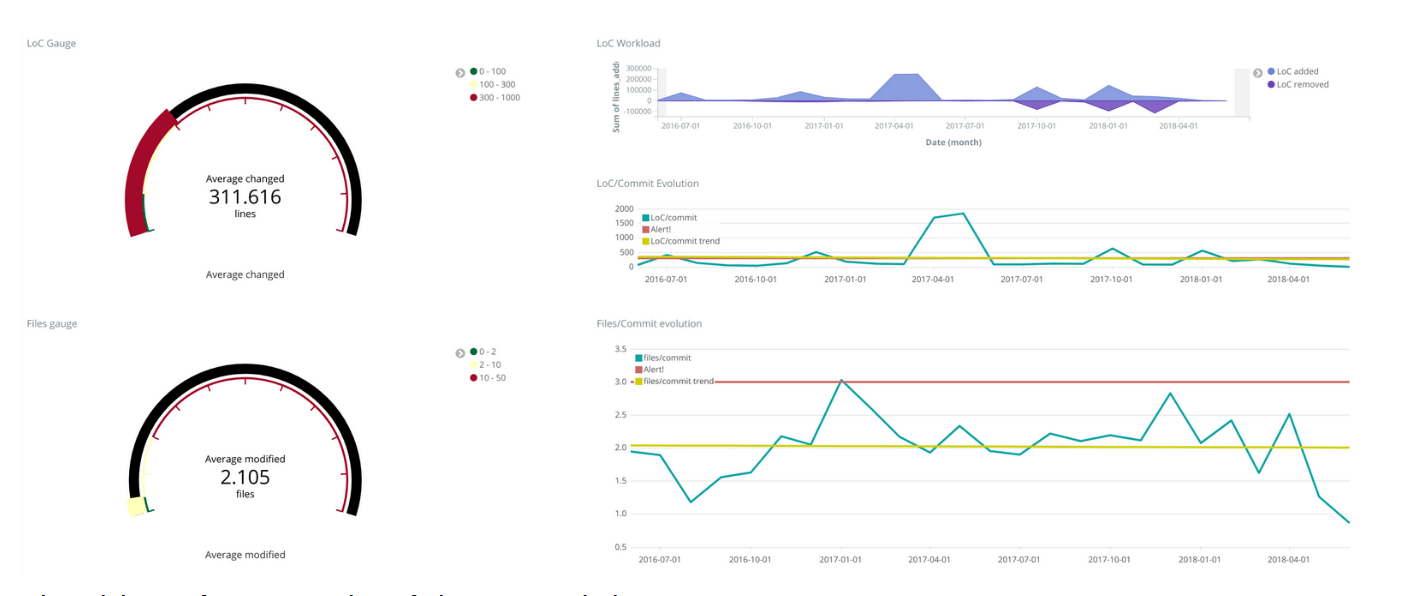Toggle the 2 - 10 legend entry
The image size is (1407, 596).
pos(485,365)
